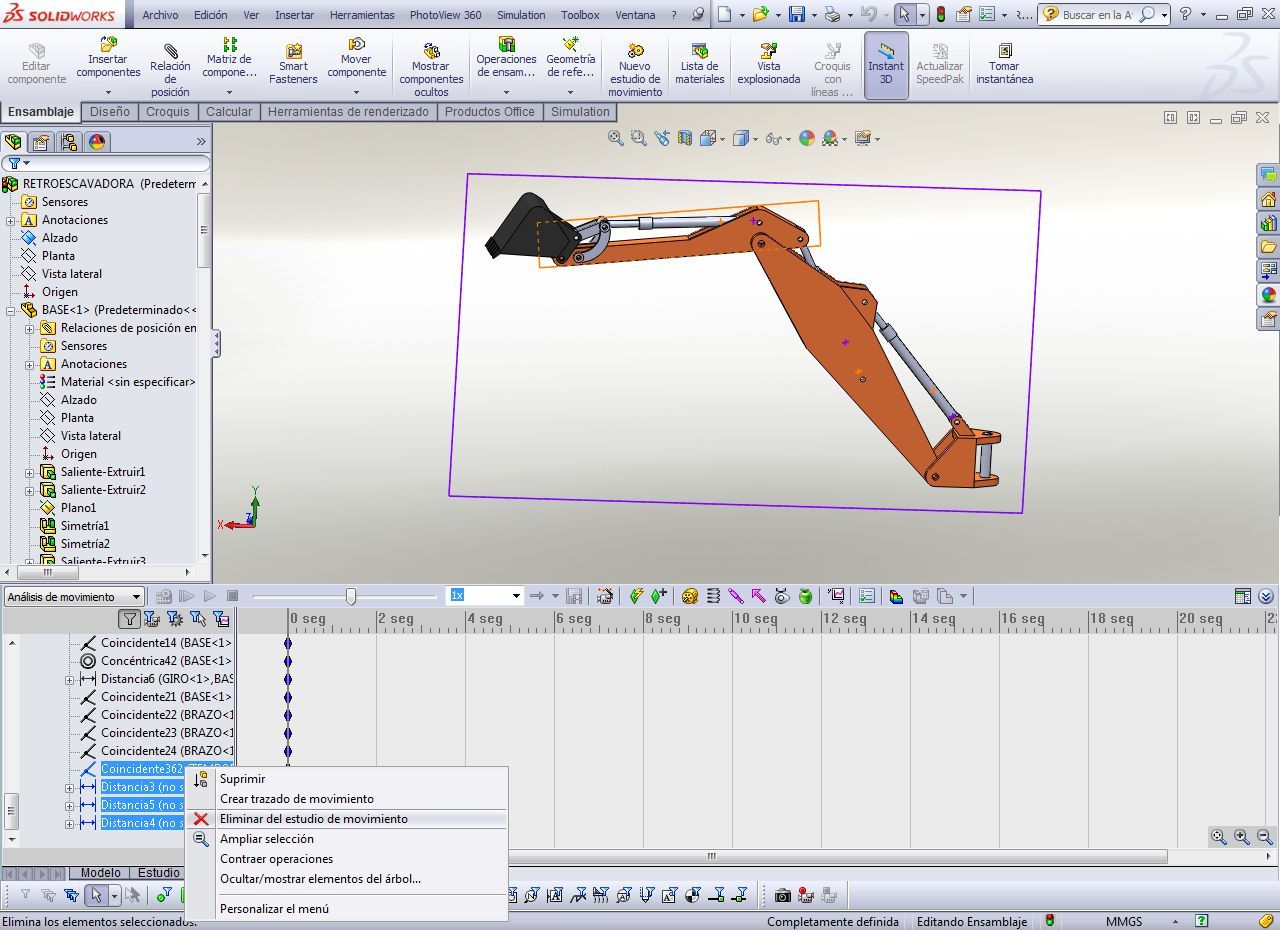Click edit appearance color ball icon
This screenshot has height=930, width=1280.
coord(807,139)
